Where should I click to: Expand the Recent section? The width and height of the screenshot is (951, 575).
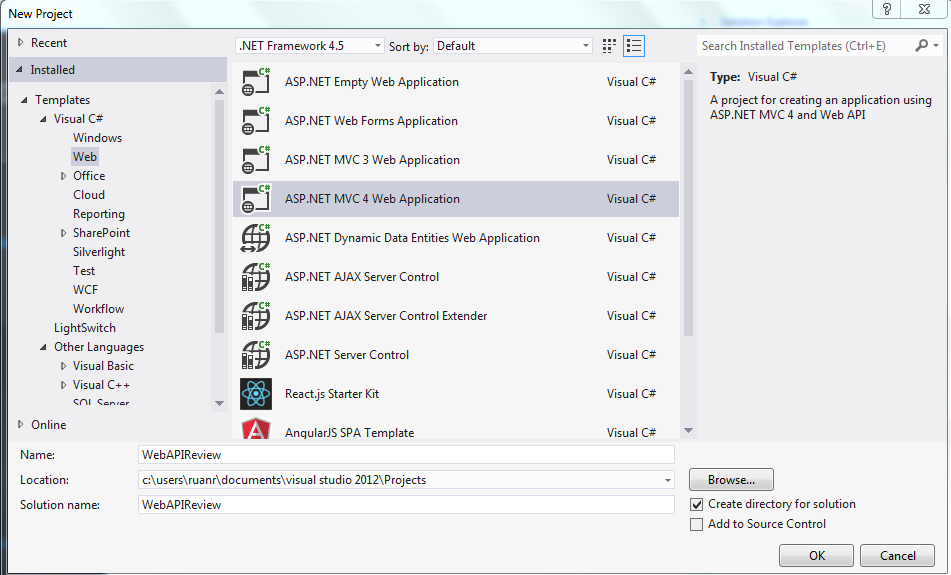pyautogui.click(x=21, y=42)
